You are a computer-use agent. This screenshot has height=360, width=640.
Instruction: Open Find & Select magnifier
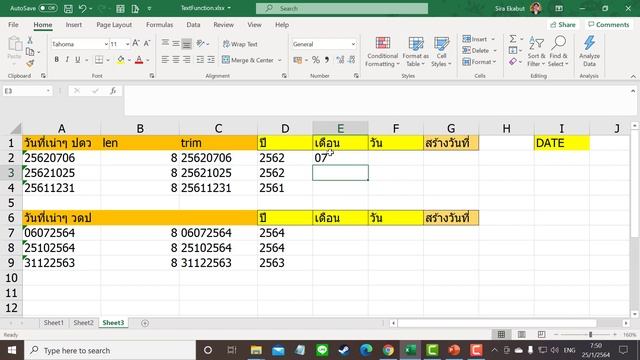point(558,51)
